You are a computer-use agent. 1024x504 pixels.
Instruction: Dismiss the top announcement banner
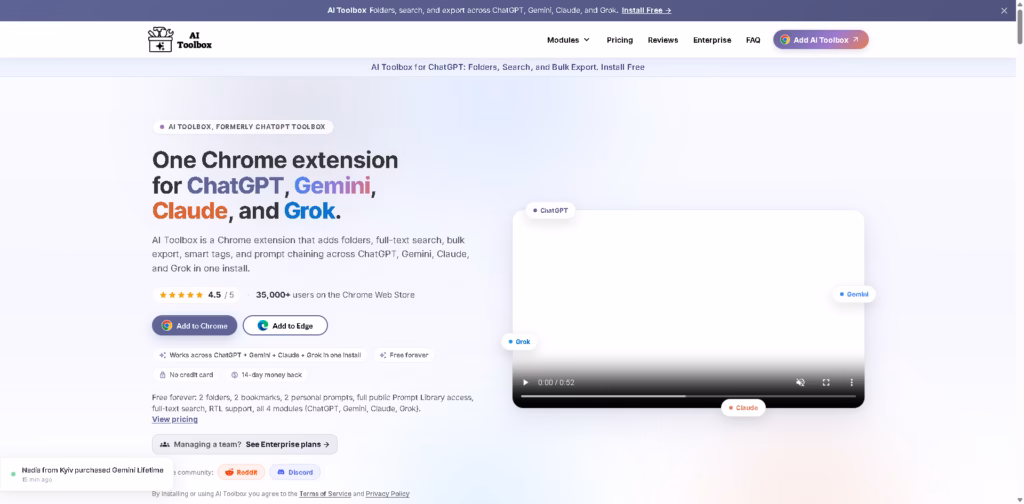coord(1004,10)
